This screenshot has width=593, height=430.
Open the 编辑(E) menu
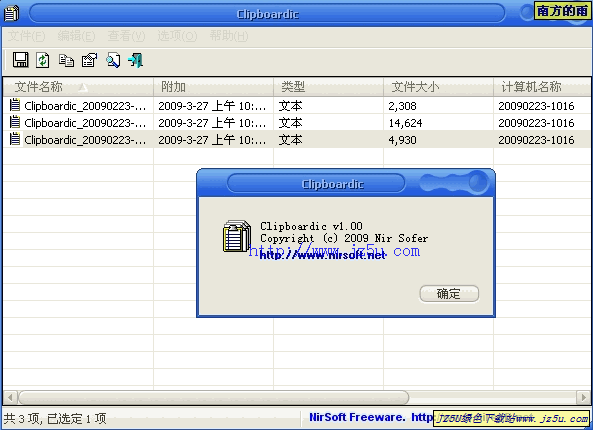[76, 36]
